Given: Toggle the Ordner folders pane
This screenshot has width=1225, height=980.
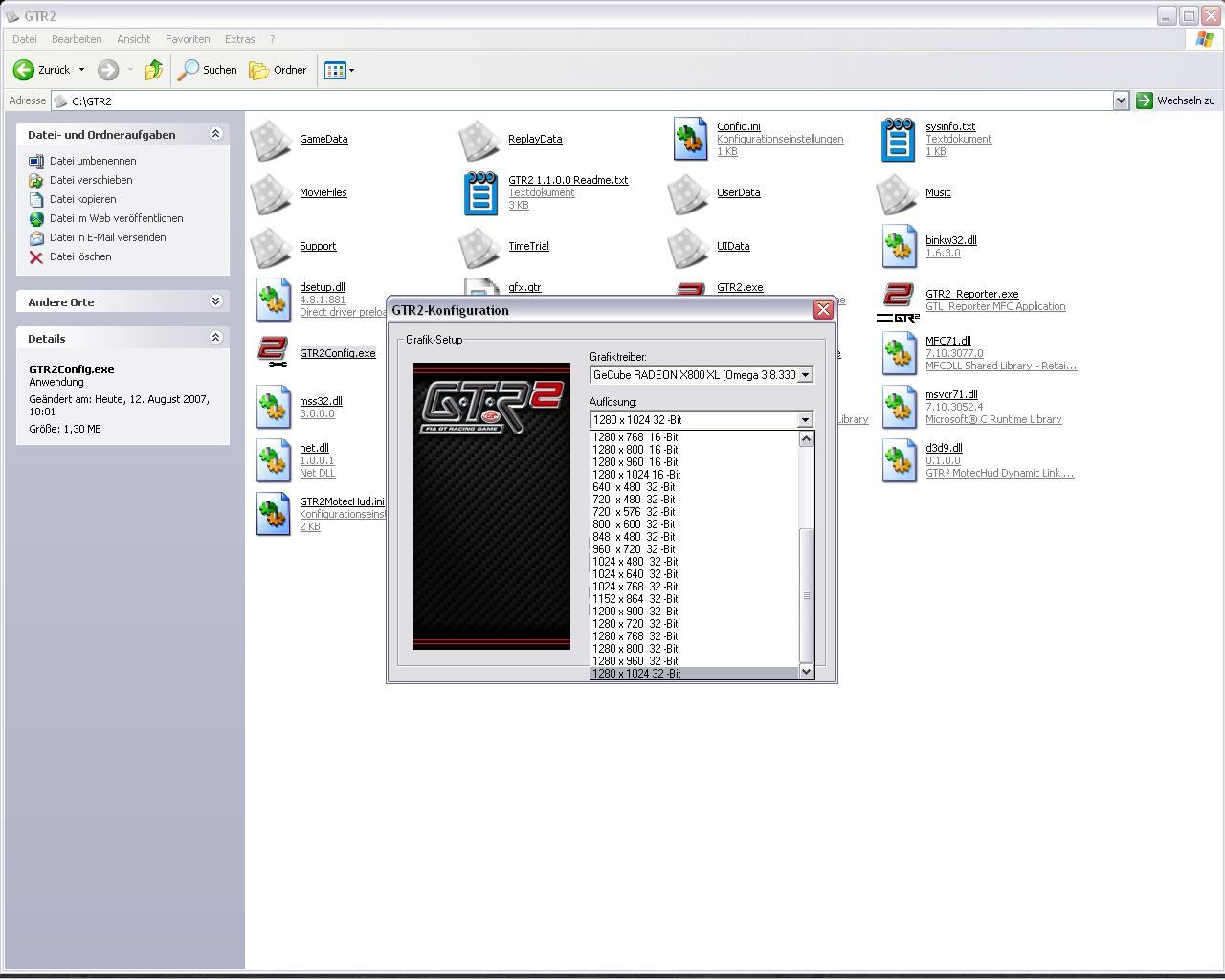Looking at the screenshot, I should 278,70.
